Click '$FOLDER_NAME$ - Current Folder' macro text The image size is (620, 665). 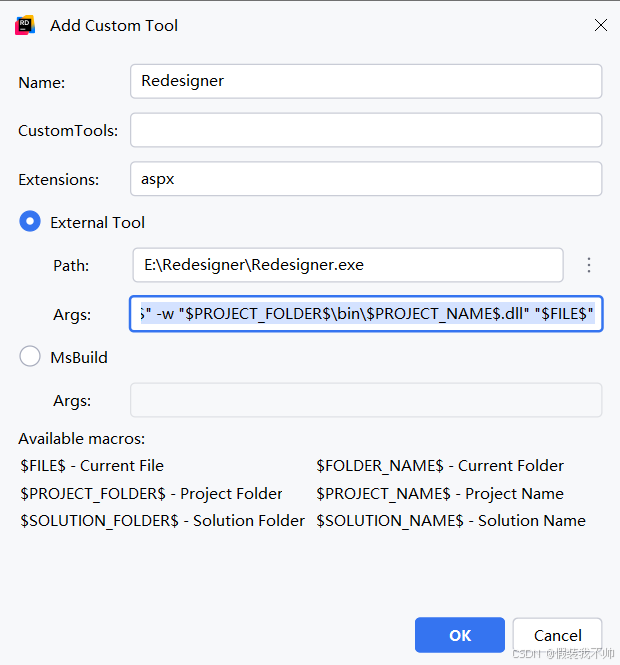point(440,466)
